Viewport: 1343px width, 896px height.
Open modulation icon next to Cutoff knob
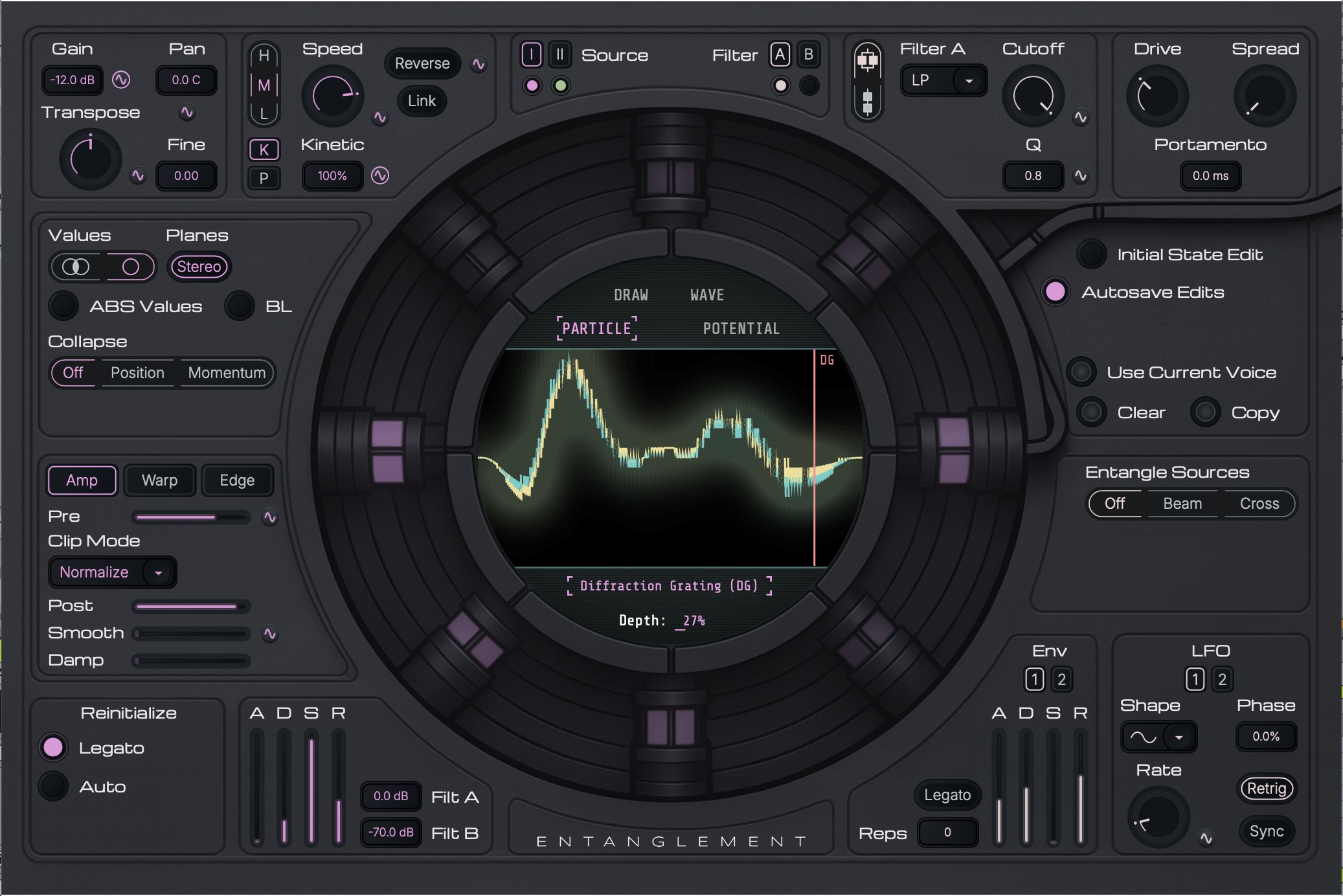[x=1080, y=117]
